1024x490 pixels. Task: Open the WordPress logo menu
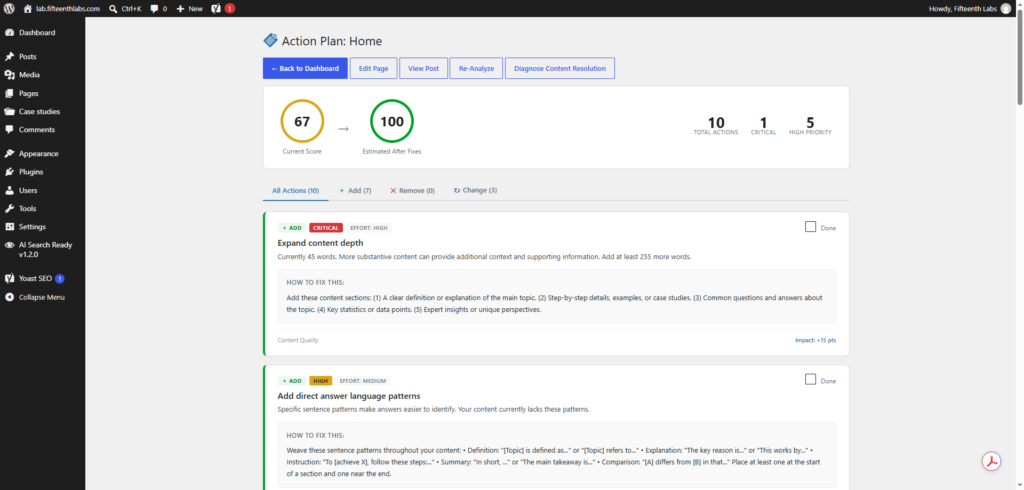pos(9,8)
